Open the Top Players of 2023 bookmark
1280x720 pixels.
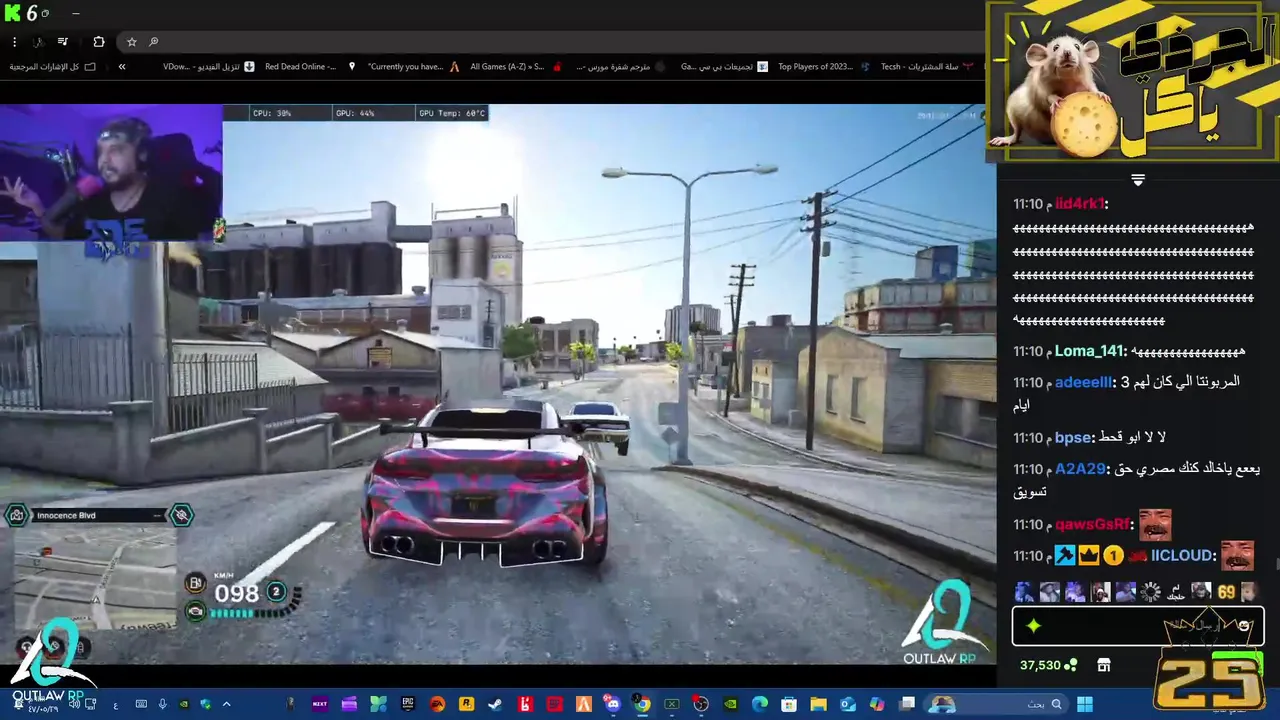coord(823,67)
